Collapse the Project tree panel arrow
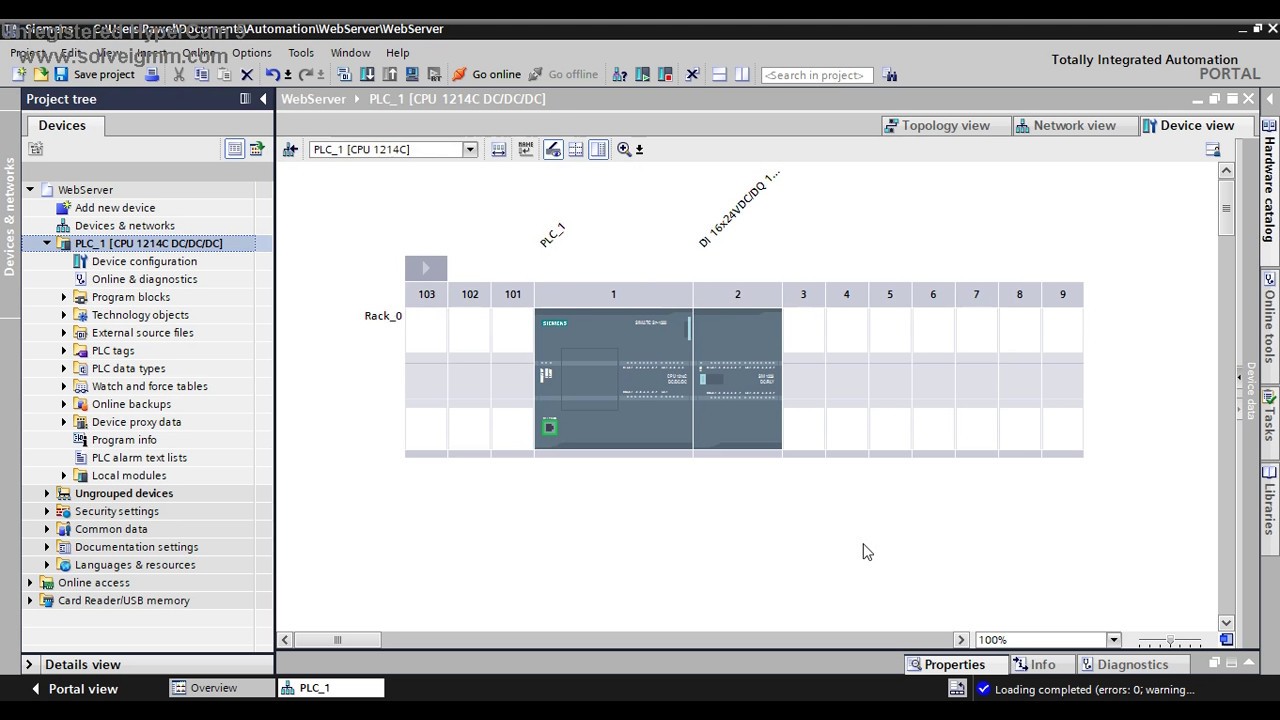 point(263,99)
